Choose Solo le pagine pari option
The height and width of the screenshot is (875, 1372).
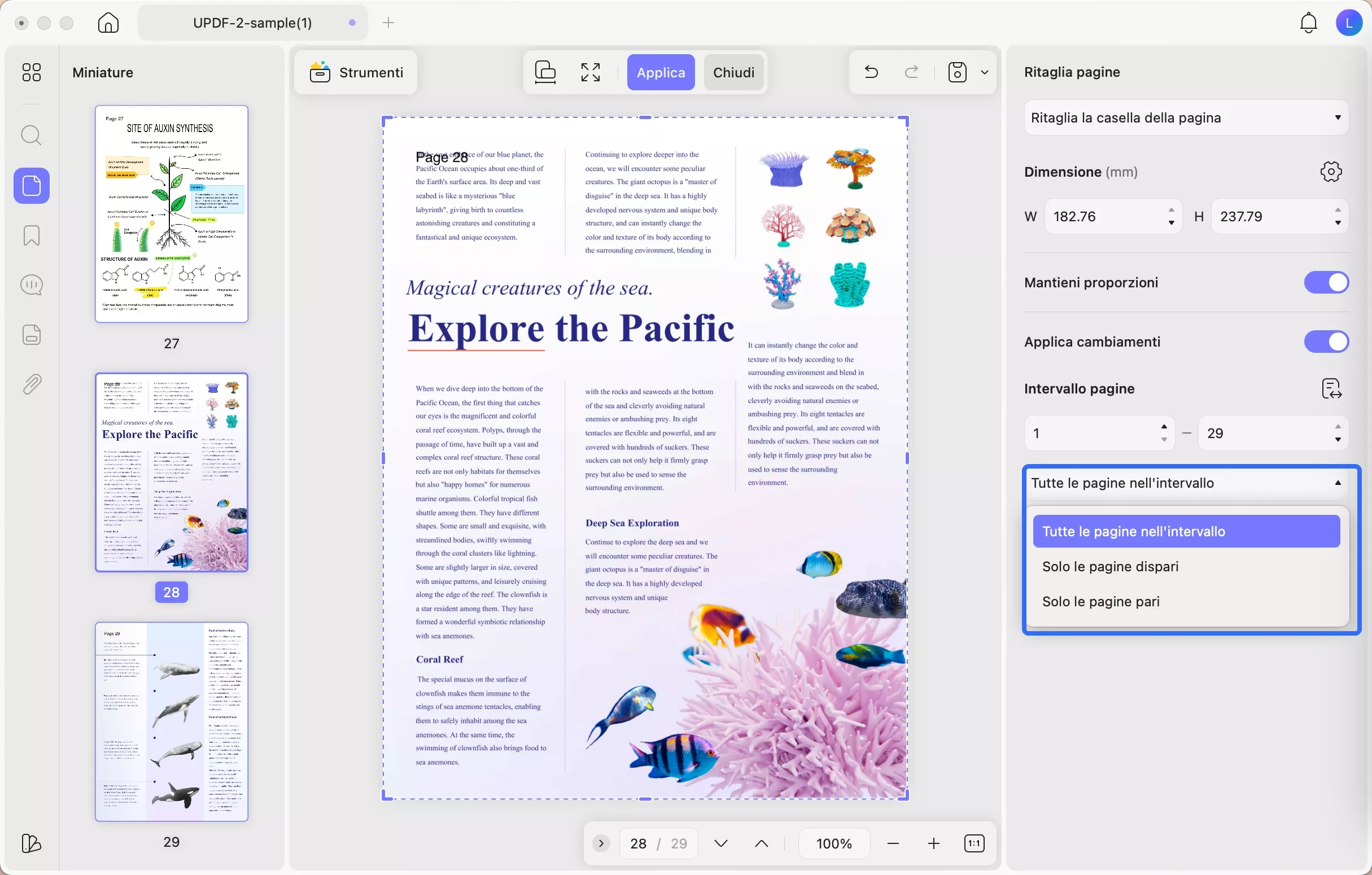click(x=1101, y=602)
